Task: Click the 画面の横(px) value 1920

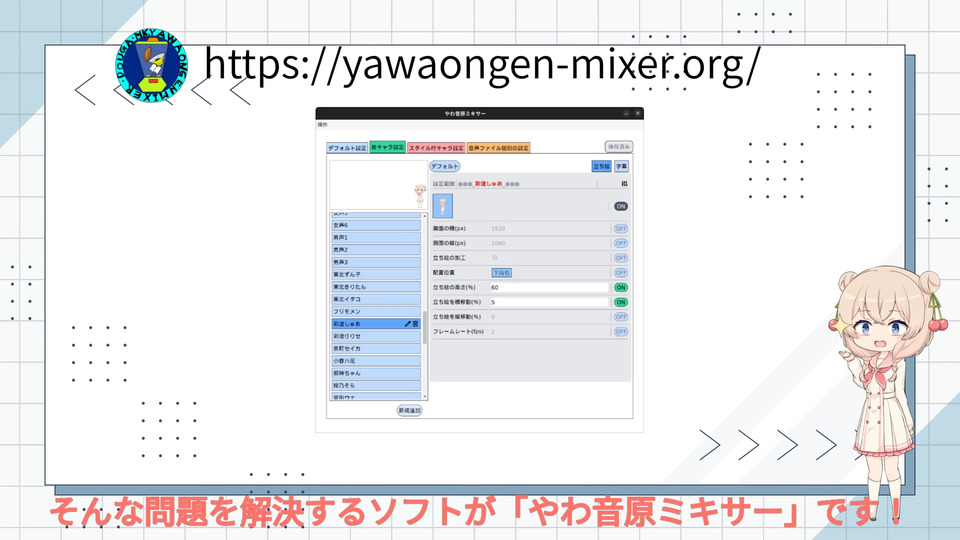Action: [498, 228]
